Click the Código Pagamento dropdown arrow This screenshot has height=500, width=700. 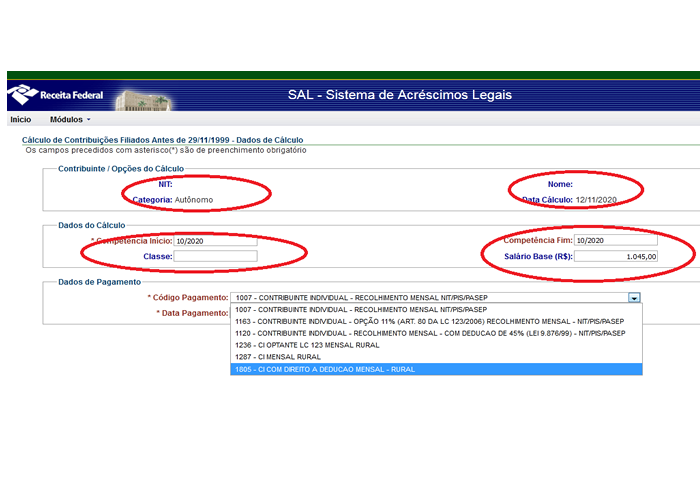(x=634, y=298)
